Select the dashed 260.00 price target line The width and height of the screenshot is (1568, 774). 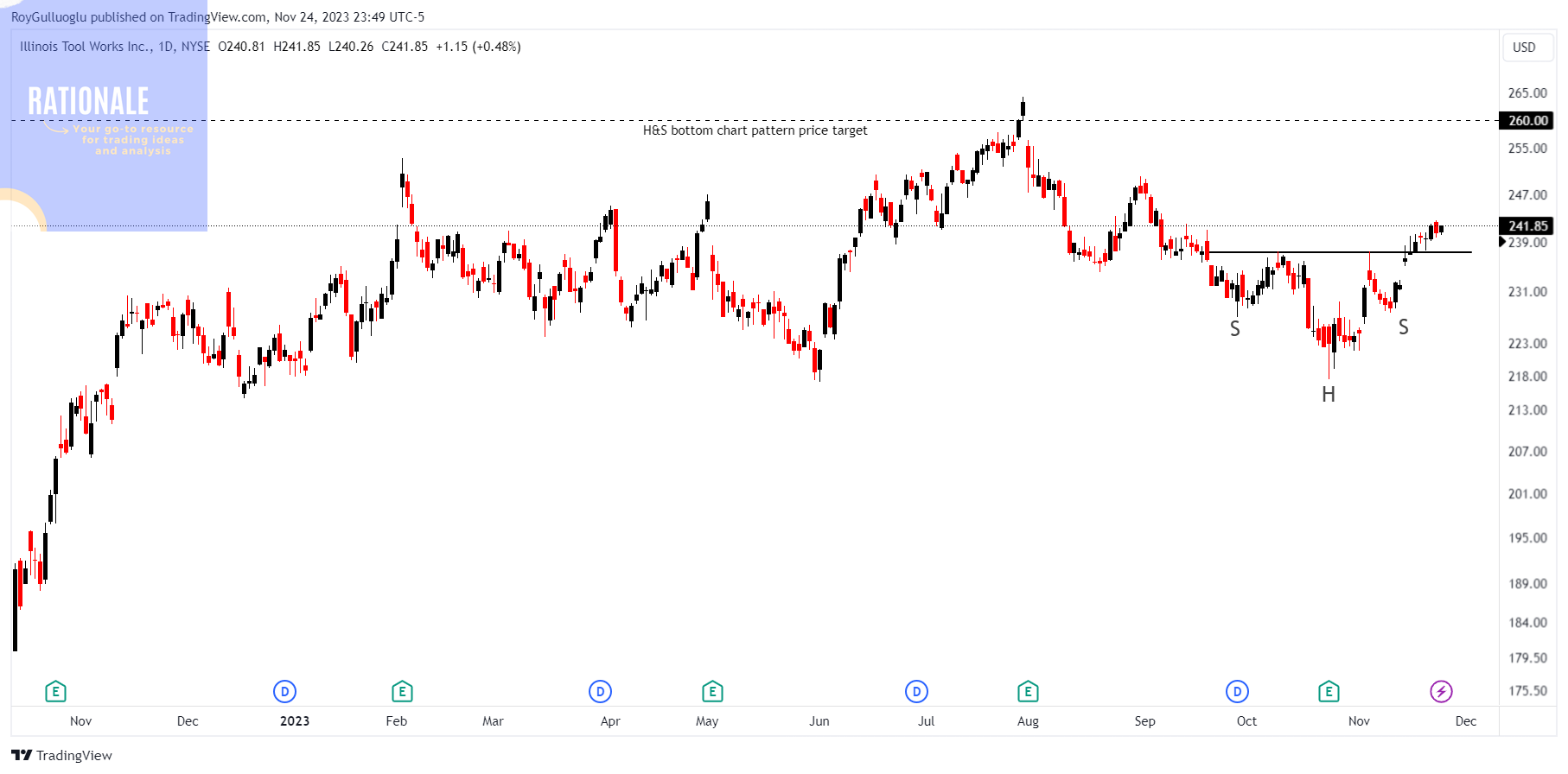click(x=755, y=121)
